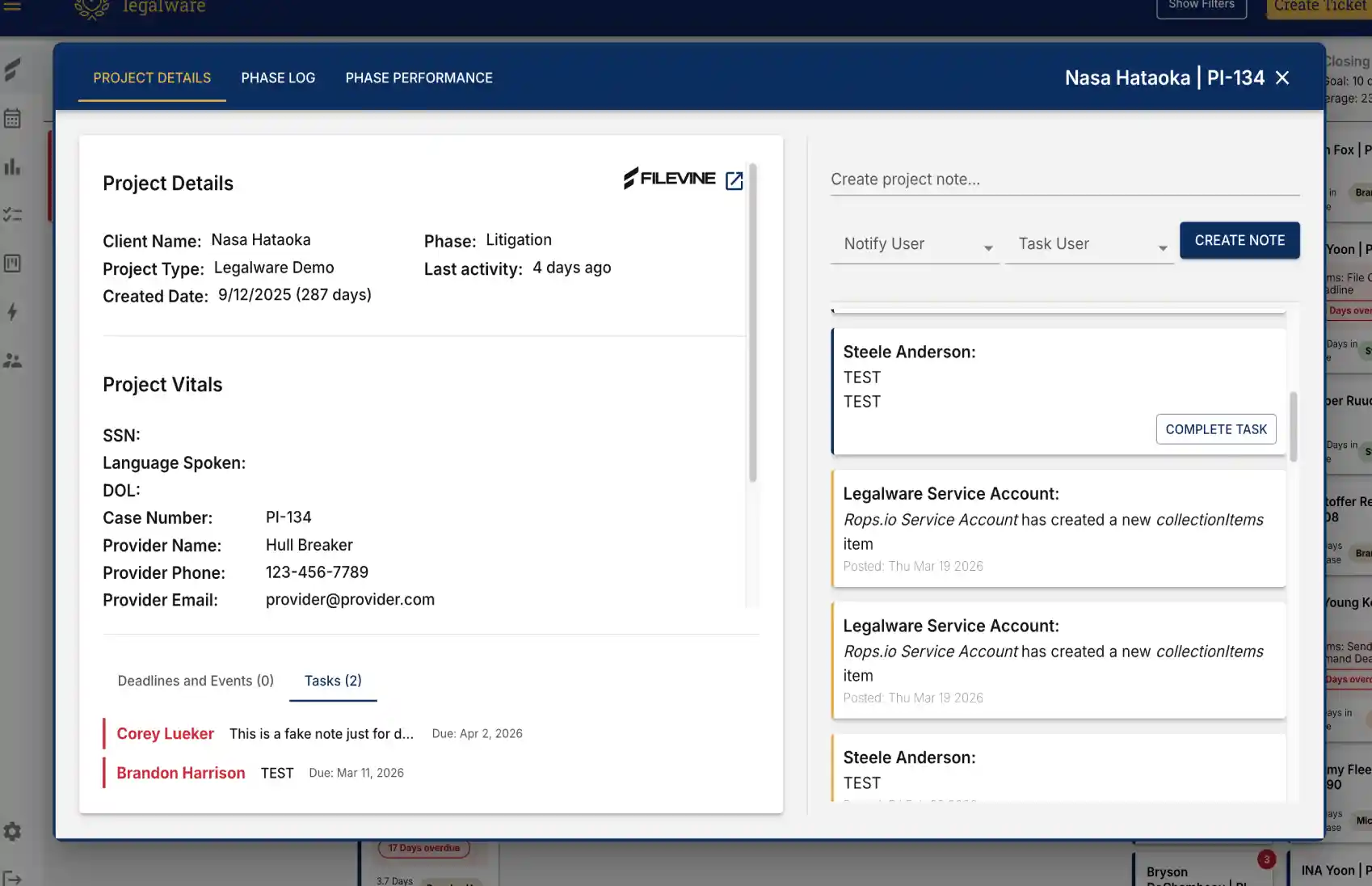Expand the Task User dropdown

click(x=1090, y=244)
